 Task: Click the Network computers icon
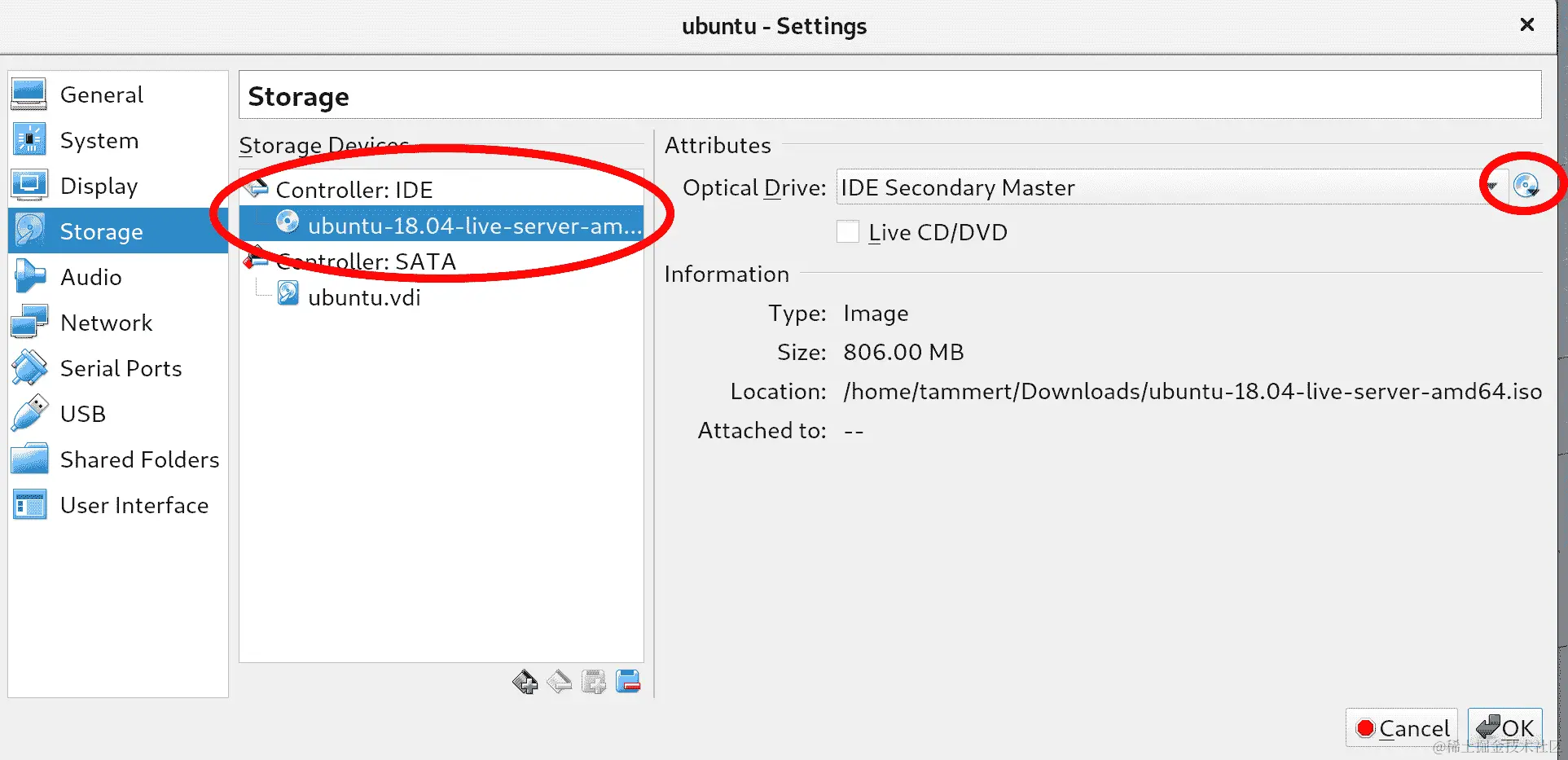(29, 323)
